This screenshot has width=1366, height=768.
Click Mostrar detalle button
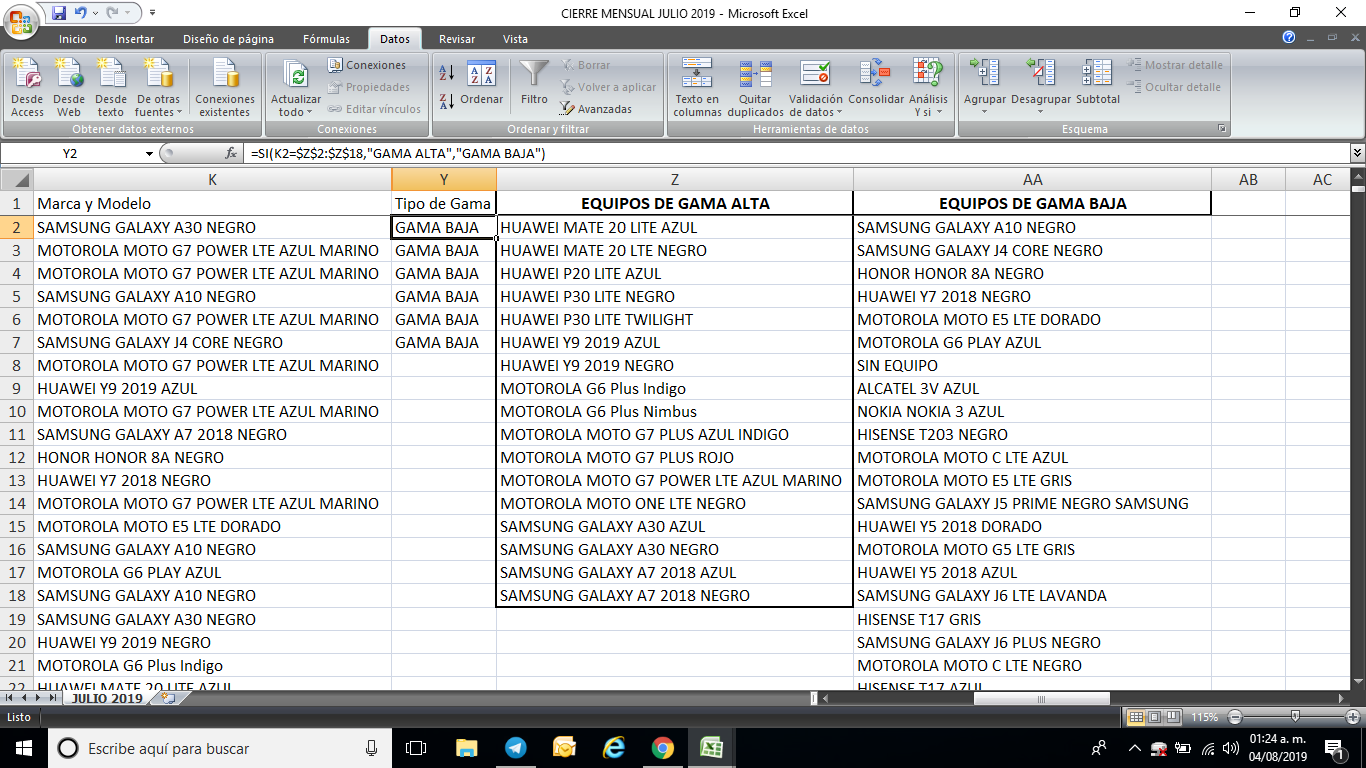coord(1175,65)
